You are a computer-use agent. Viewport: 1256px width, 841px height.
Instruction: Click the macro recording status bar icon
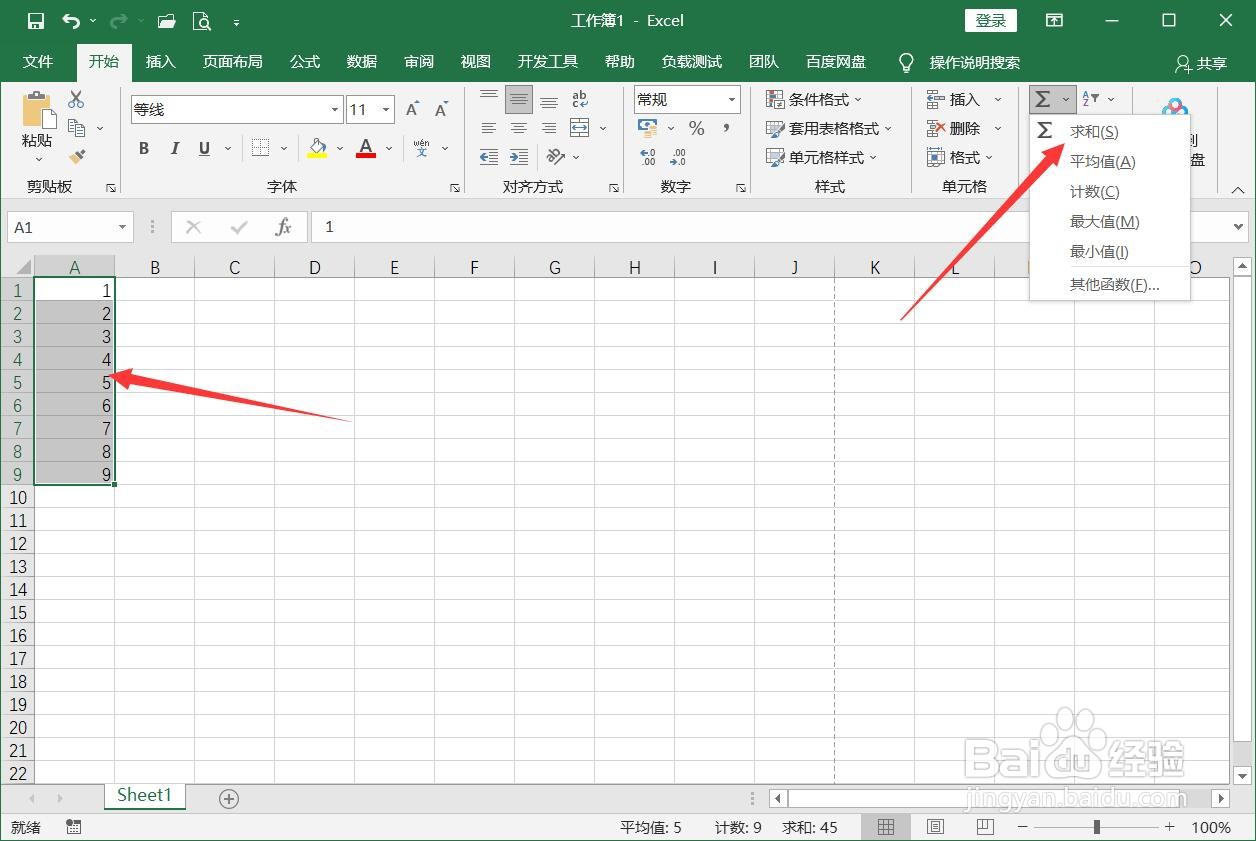click(x=73, y=827)
